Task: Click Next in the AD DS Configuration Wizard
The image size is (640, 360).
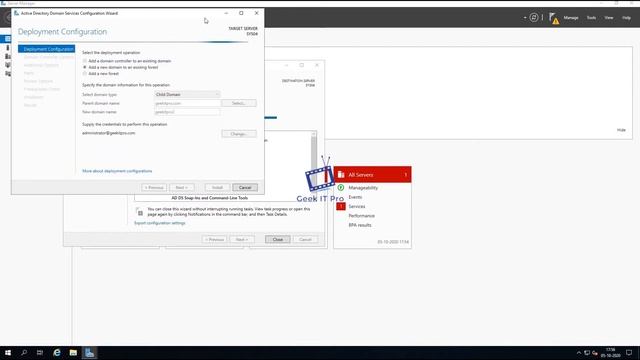Action: pyautogui.click(x=182, y=187)
